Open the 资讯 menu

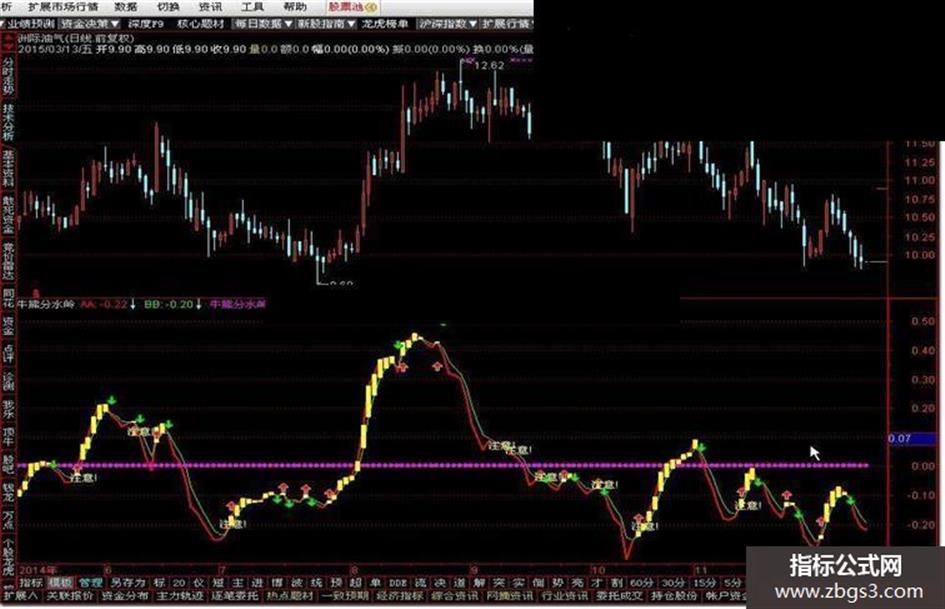(210, 7)
